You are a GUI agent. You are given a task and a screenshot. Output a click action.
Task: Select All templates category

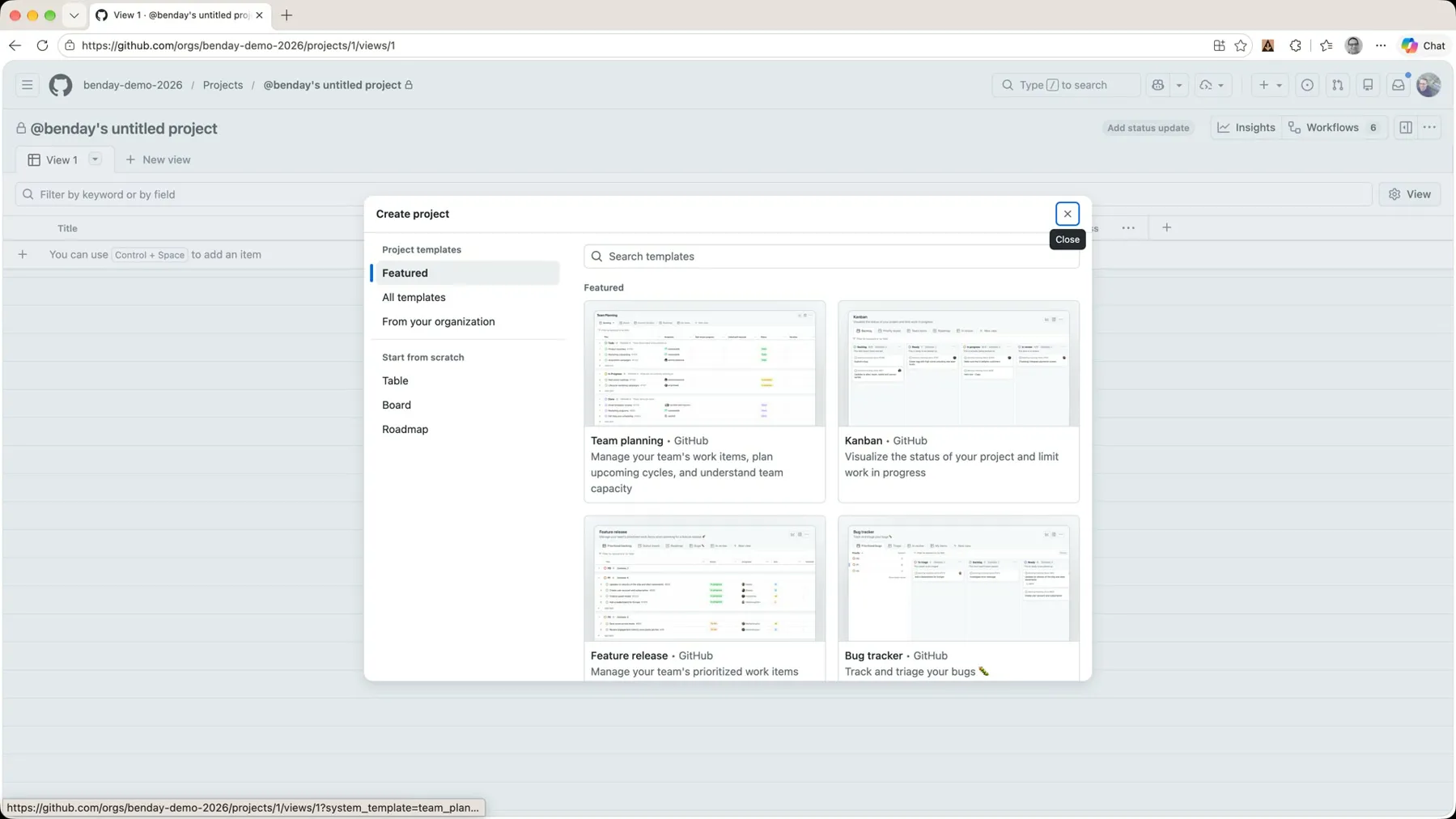(467, 298)
